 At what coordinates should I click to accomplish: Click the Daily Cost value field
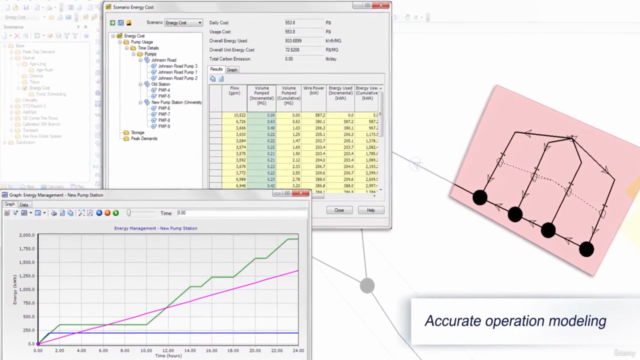click(304, 23)
